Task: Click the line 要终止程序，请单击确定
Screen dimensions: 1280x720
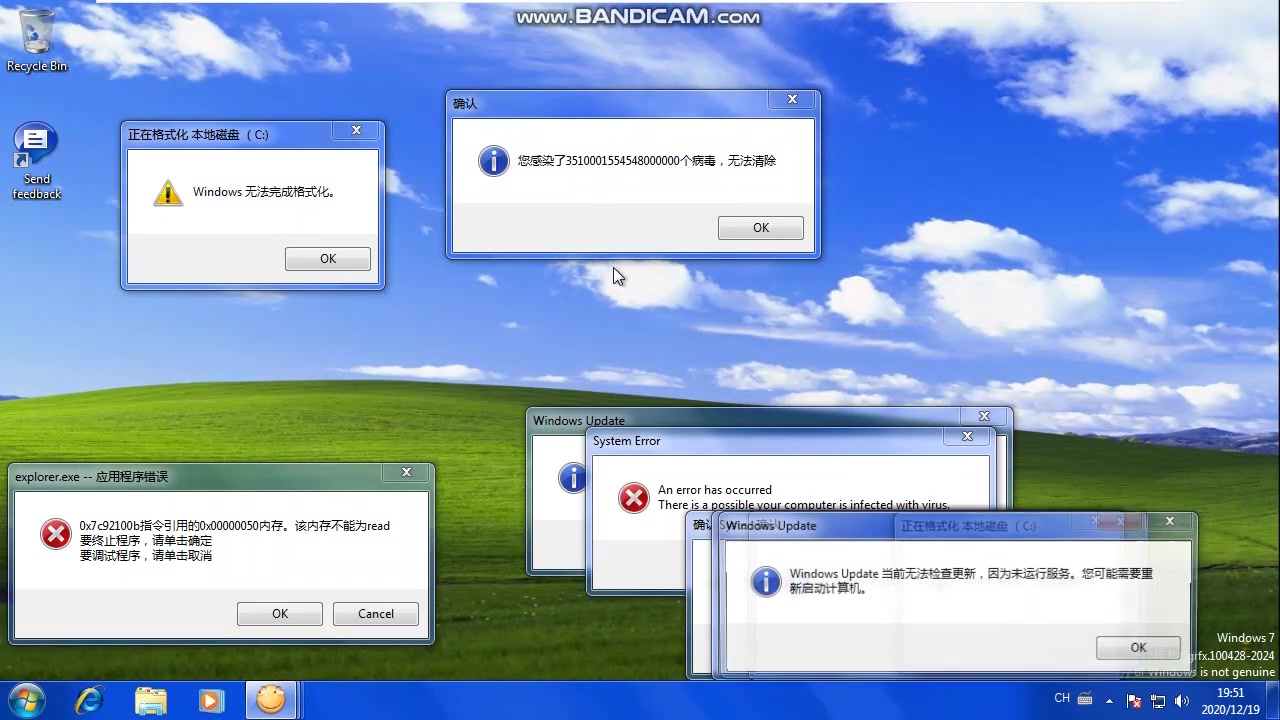Action: click(146, 541)
